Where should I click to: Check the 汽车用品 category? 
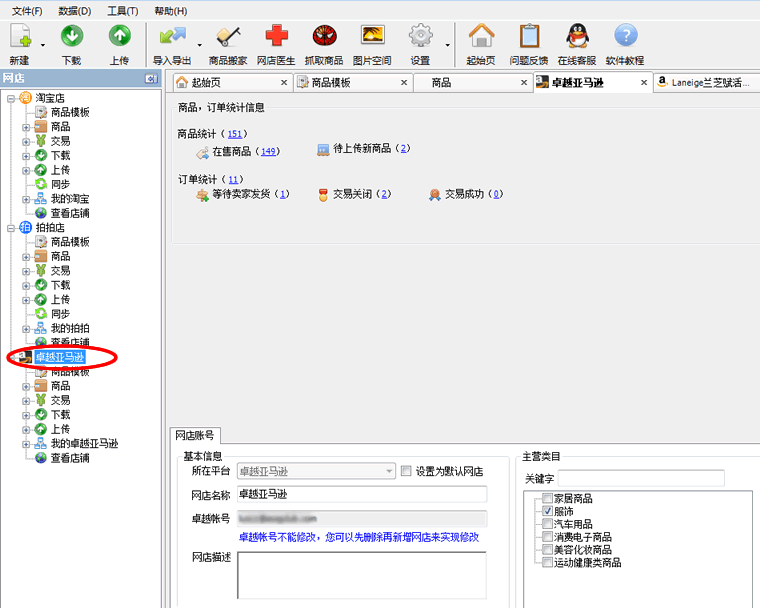point(547,524)
